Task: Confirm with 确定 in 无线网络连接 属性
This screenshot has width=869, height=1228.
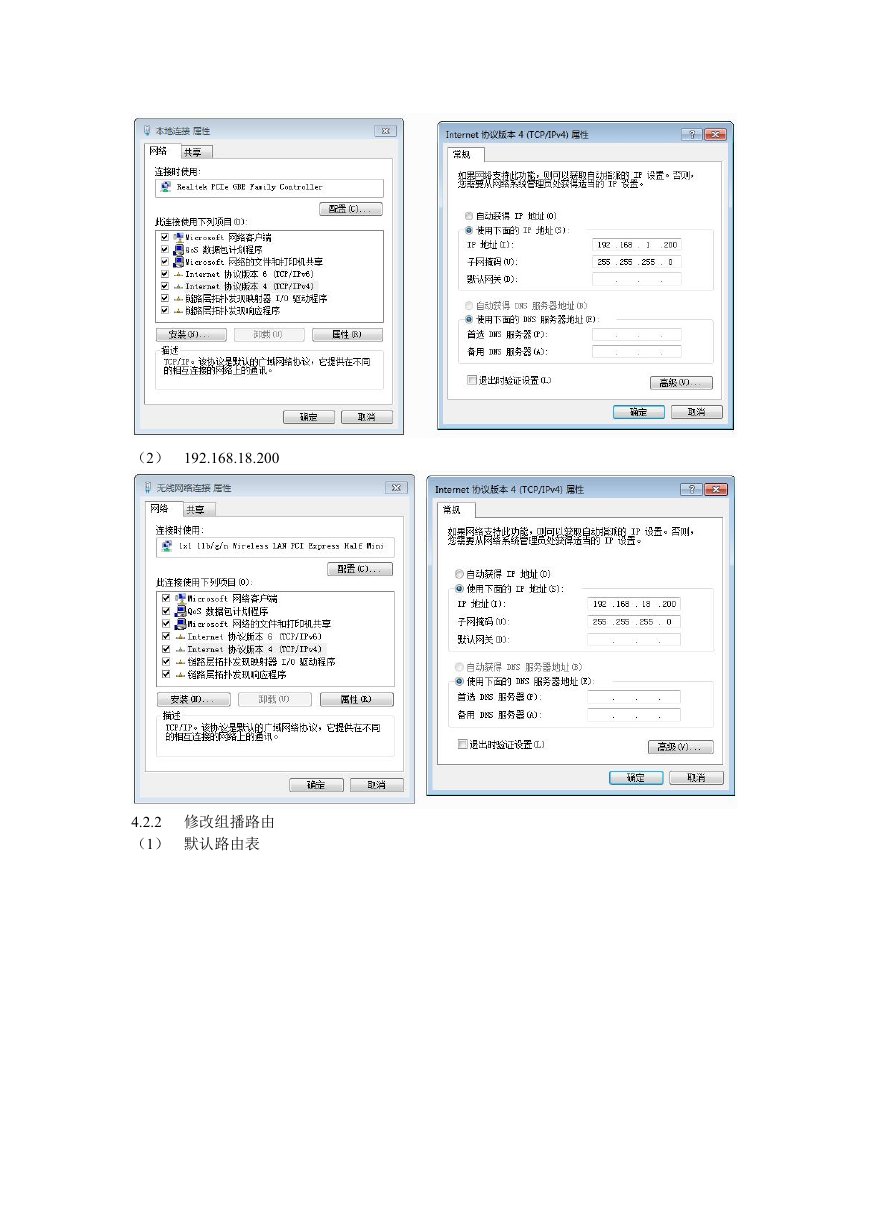Action: pos(316,785)
